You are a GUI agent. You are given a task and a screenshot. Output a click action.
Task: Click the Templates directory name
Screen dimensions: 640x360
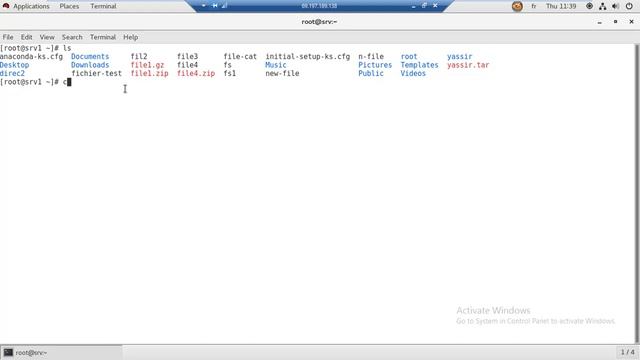(419, 65)
